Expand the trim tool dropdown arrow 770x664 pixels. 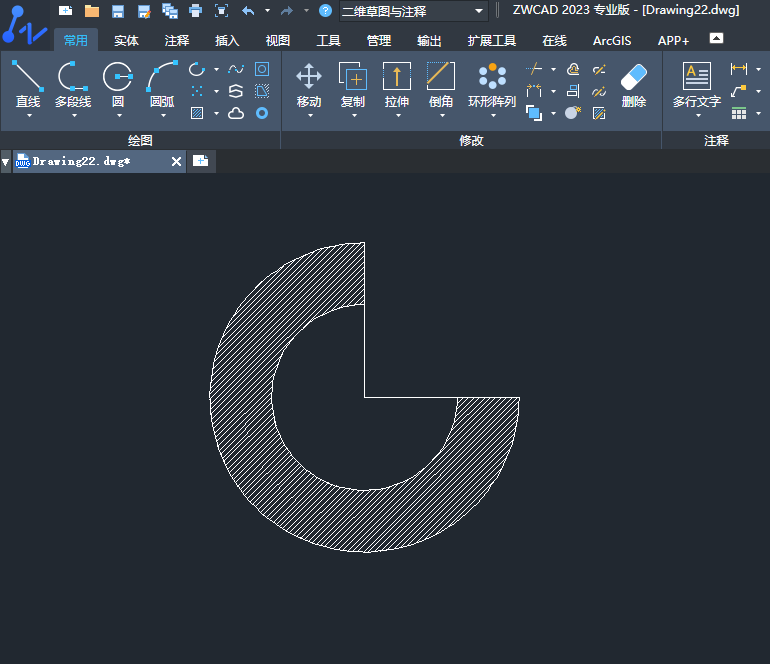click(553, 69)
